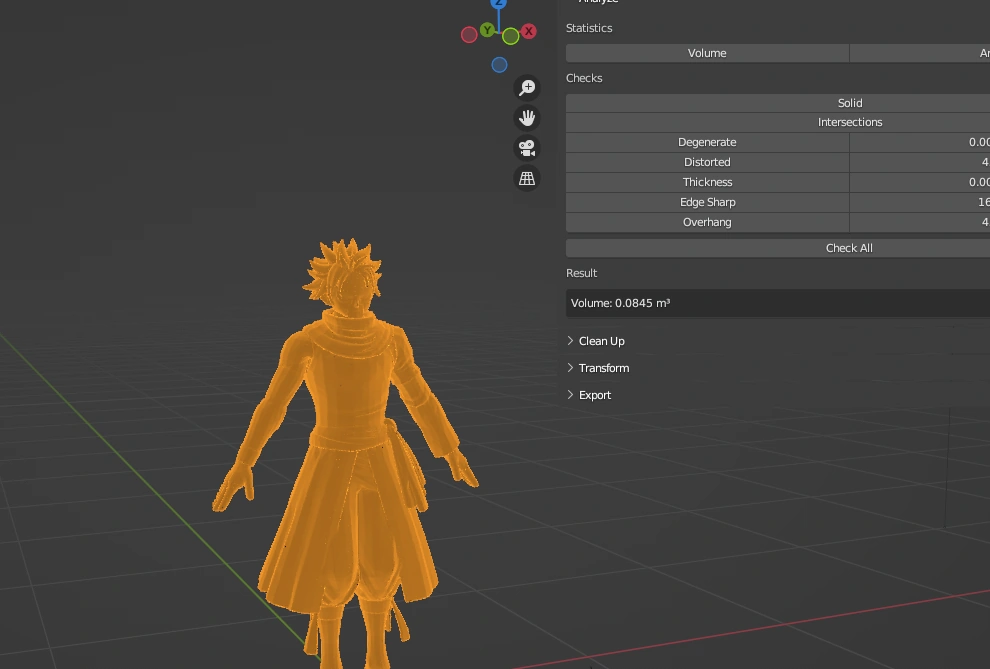Click the Thickness value field

920,182
